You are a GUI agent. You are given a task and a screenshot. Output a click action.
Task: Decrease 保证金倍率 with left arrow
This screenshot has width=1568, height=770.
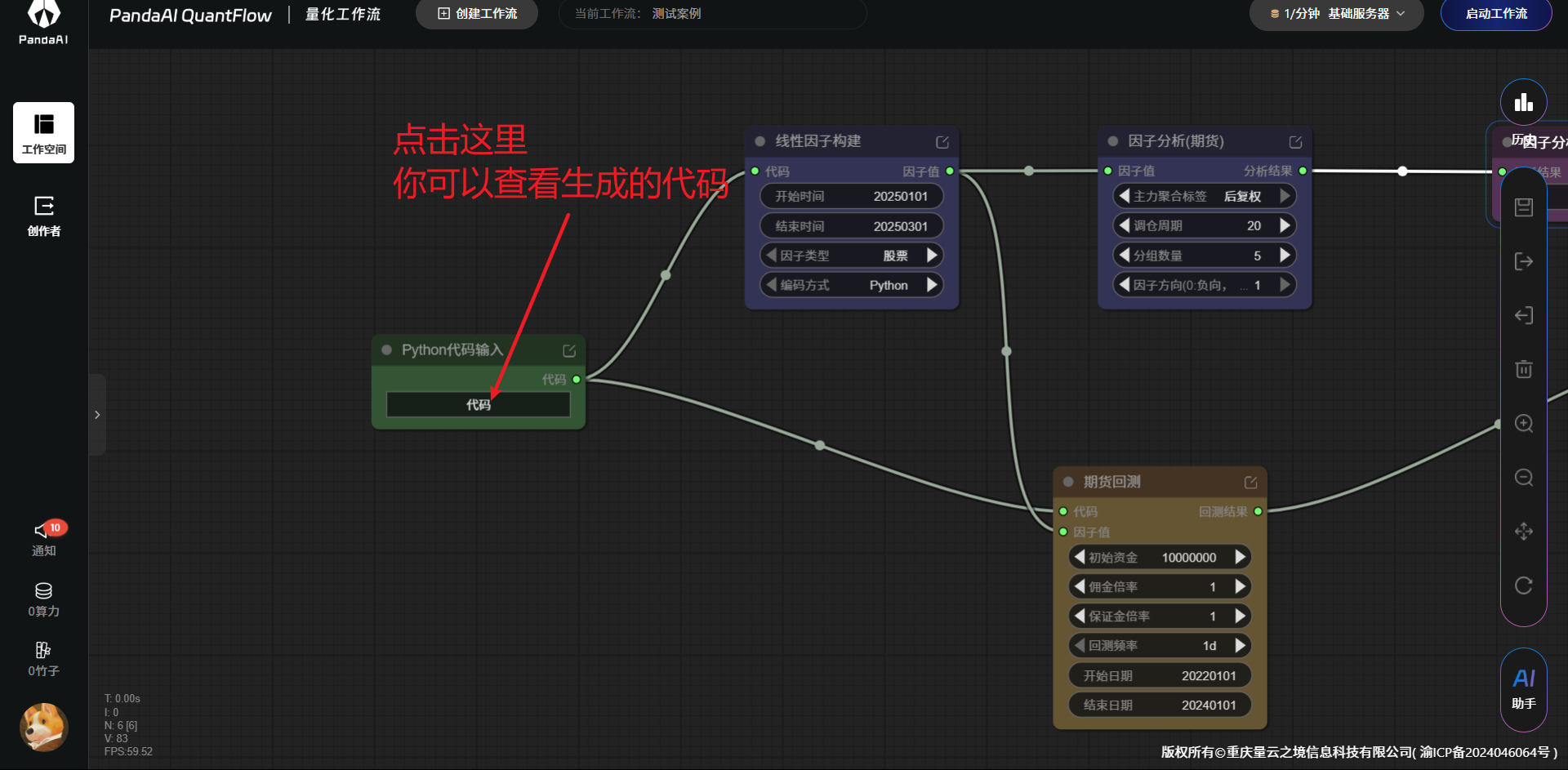tap(1080, 616)
